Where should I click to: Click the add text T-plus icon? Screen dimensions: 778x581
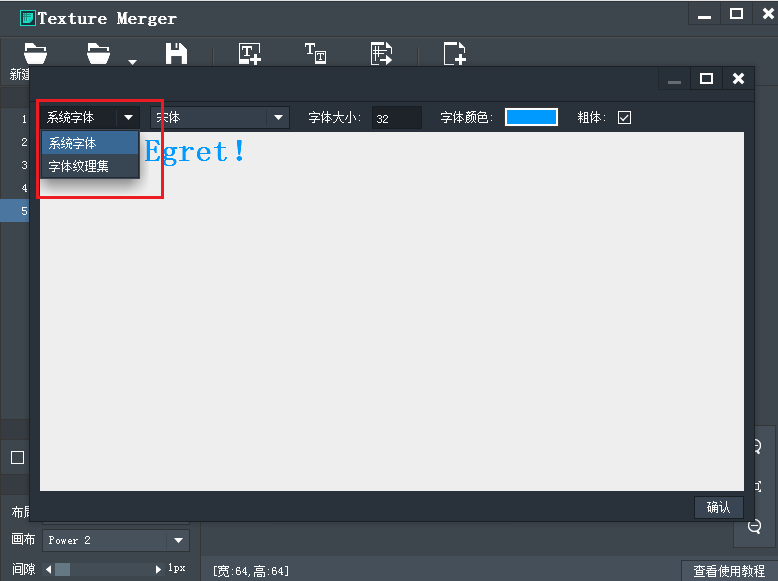[250, 54]
